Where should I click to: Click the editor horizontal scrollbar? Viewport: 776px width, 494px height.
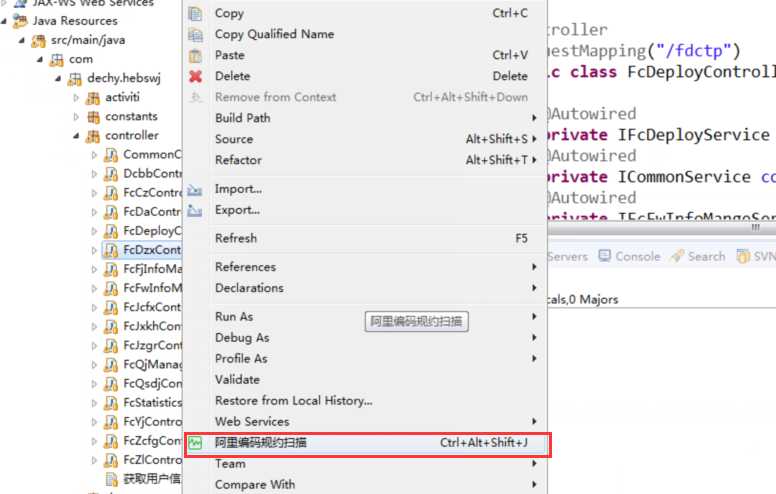(x=662, y=228)
